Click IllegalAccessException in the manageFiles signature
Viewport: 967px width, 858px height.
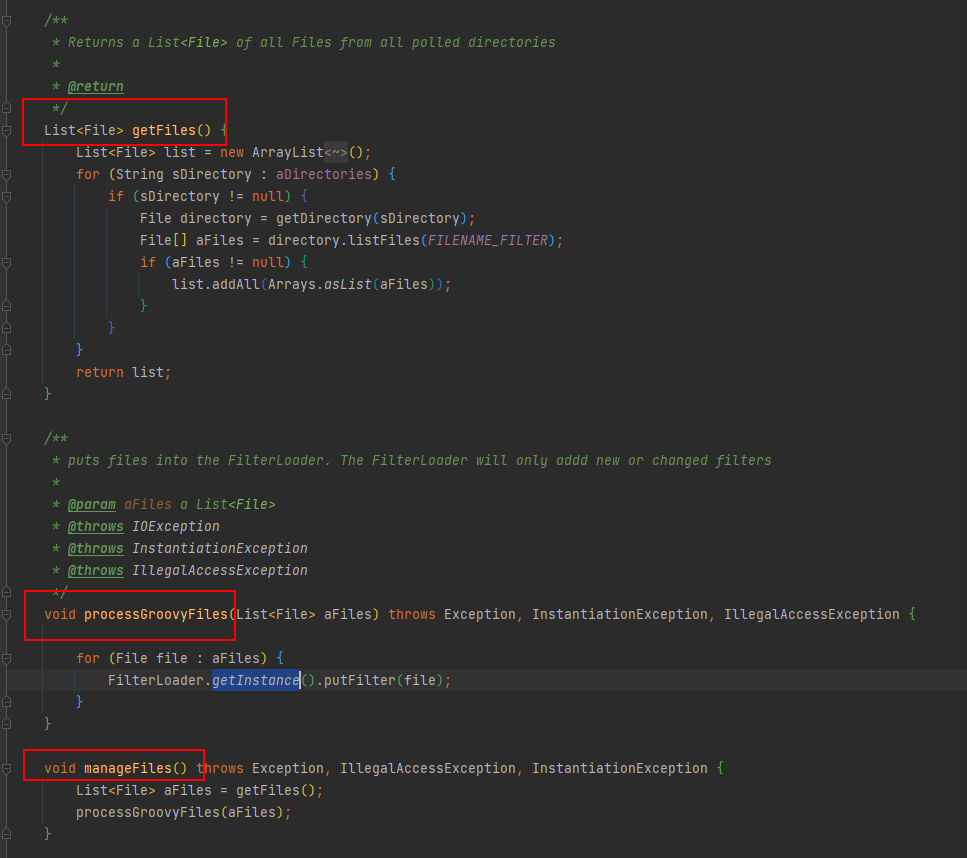[x=428, y=769]
